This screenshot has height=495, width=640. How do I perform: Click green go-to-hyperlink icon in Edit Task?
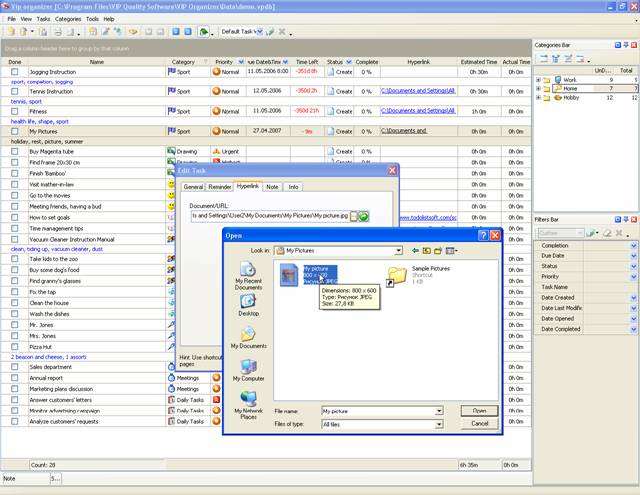coord(363,216)
